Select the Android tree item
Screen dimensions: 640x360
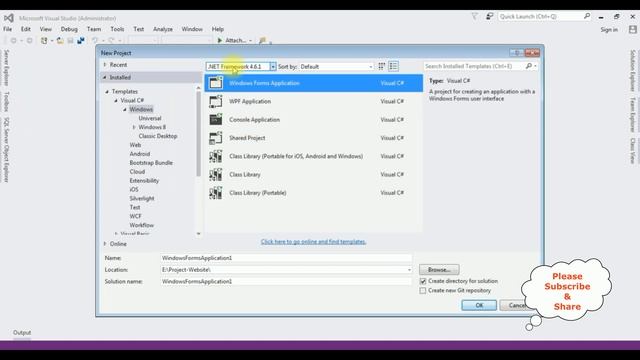tap(140, 154)
